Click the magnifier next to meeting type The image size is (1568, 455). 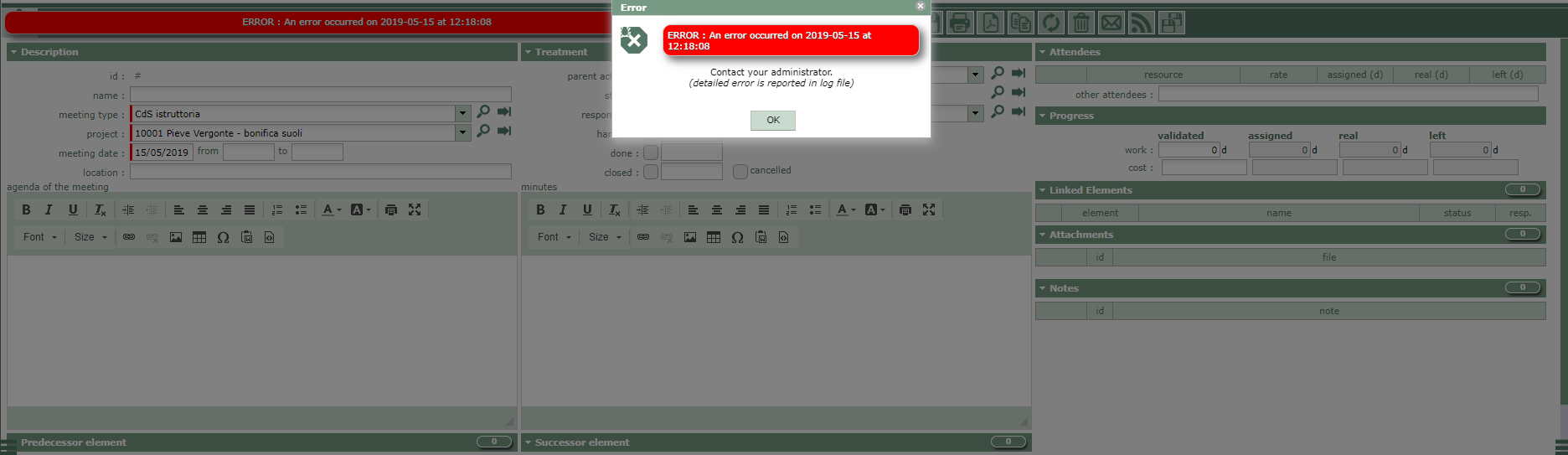(x=483, y=111)
